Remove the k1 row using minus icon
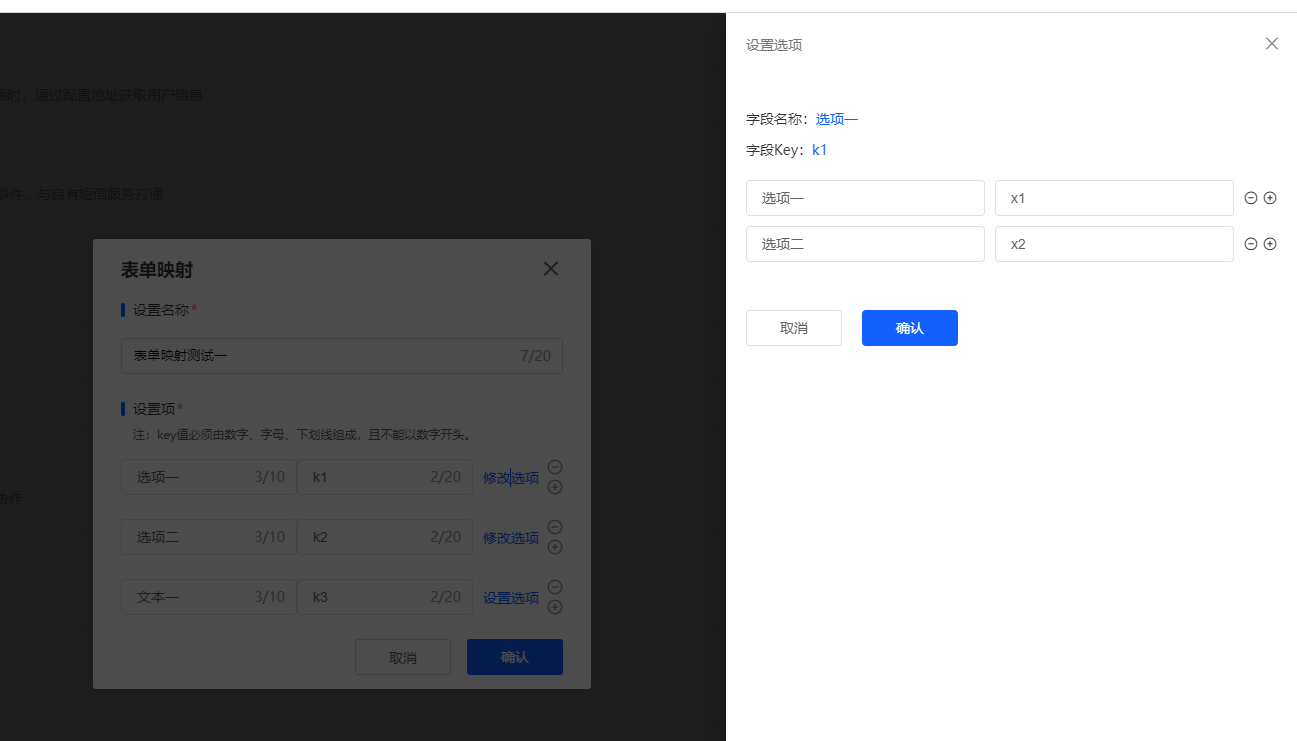Image resolution: width=1297 pixels, height=741 pixels. tap(555, 467)
